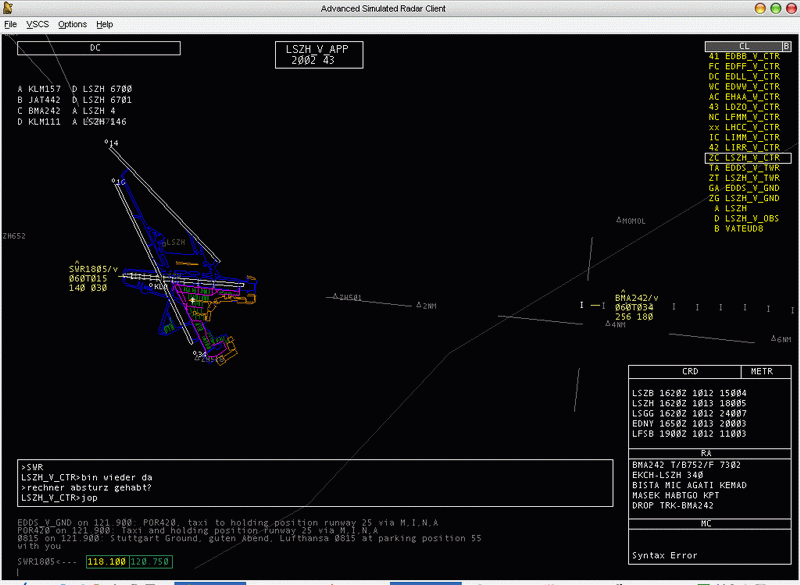Click the LSZH_V_APP clock display
This screenshot has height=585, width=800.
point(318,53)
